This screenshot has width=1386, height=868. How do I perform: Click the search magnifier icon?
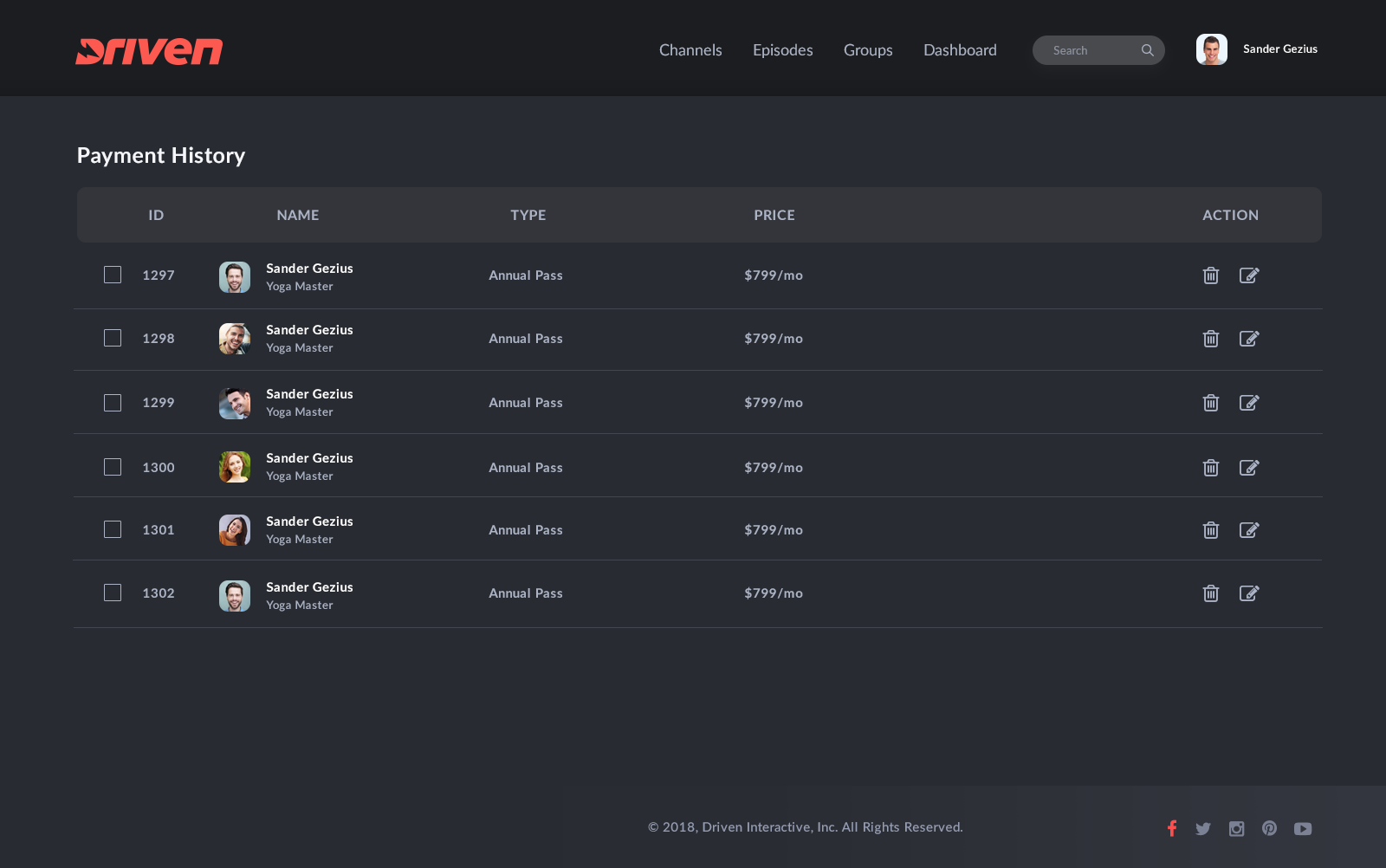click(x=1147, y=50)
